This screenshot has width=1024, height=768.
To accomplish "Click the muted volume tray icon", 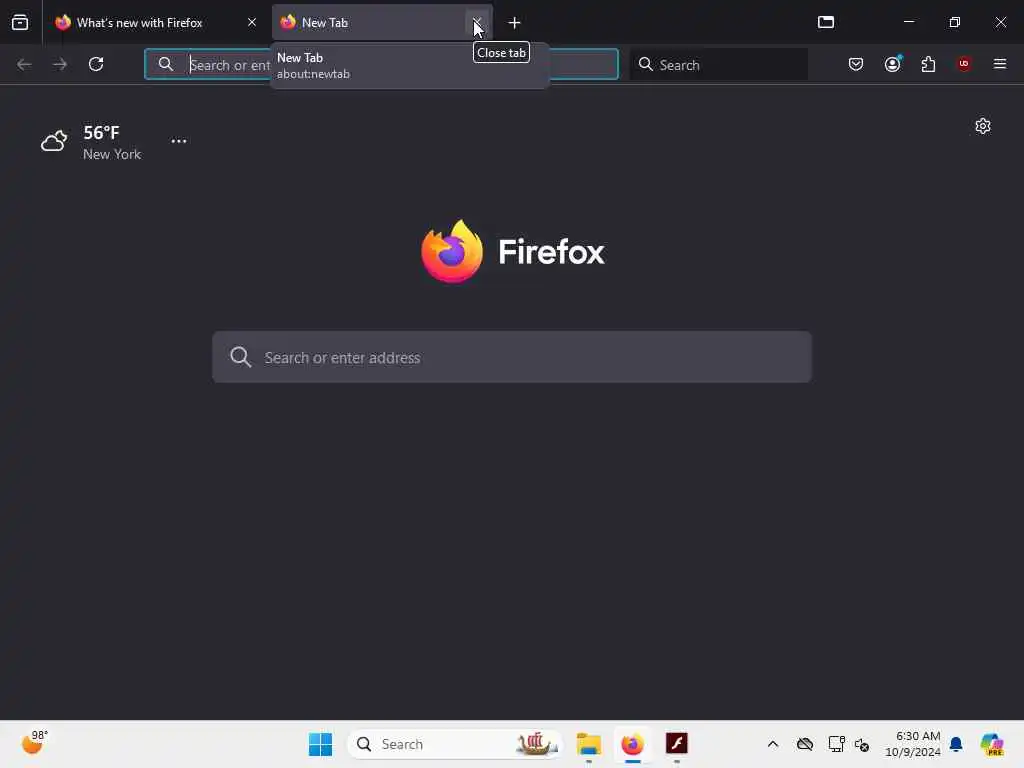I will (x=862, y=744).
